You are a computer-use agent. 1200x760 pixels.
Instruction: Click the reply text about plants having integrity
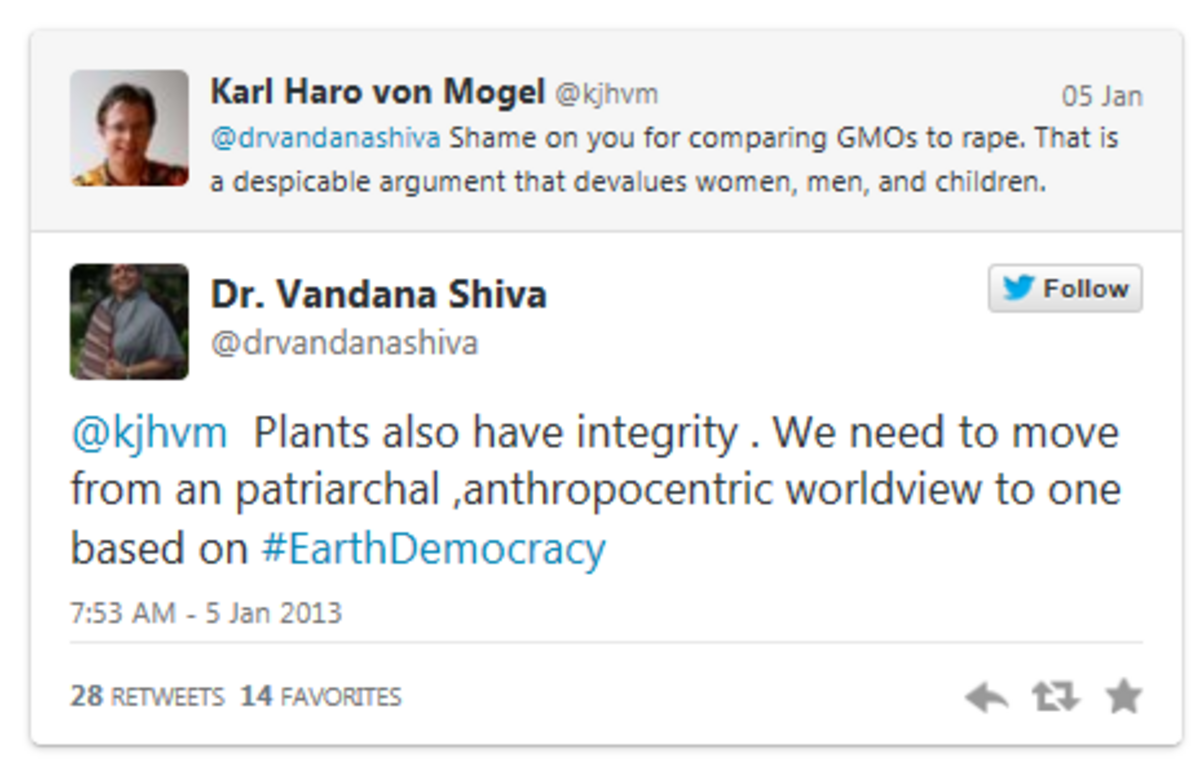pyautogui.click(x=596, y=492)
